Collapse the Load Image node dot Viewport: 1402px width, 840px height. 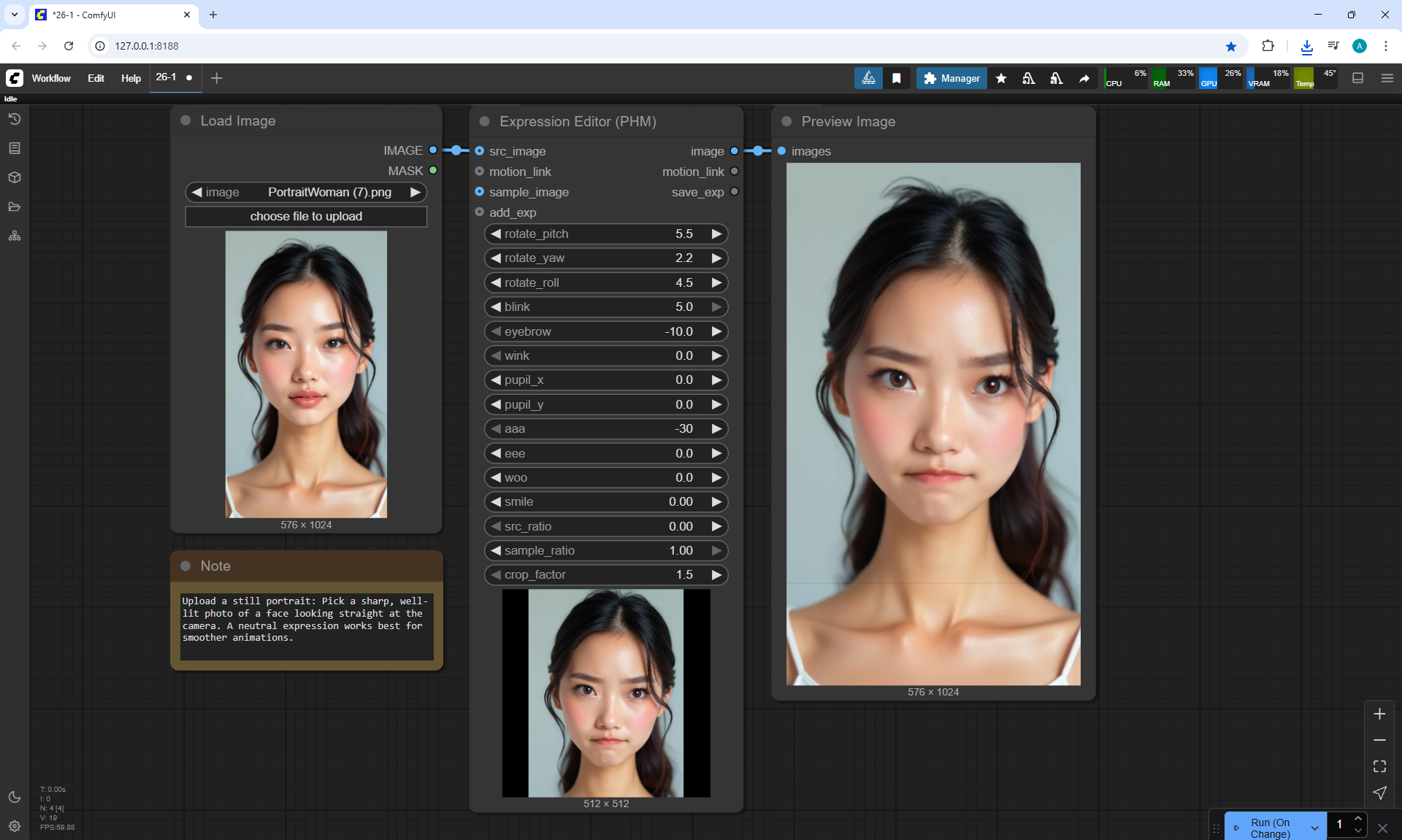click(185, 120)
